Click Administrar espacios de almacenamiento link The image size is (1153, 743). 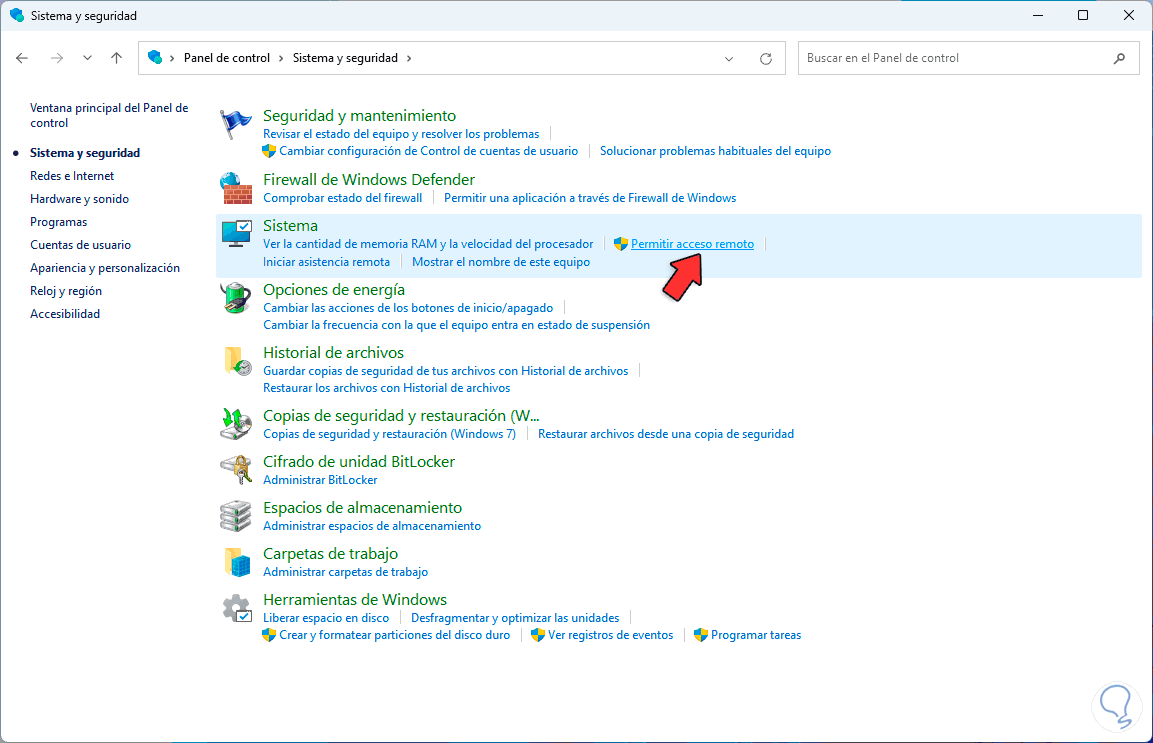[372, 526]
